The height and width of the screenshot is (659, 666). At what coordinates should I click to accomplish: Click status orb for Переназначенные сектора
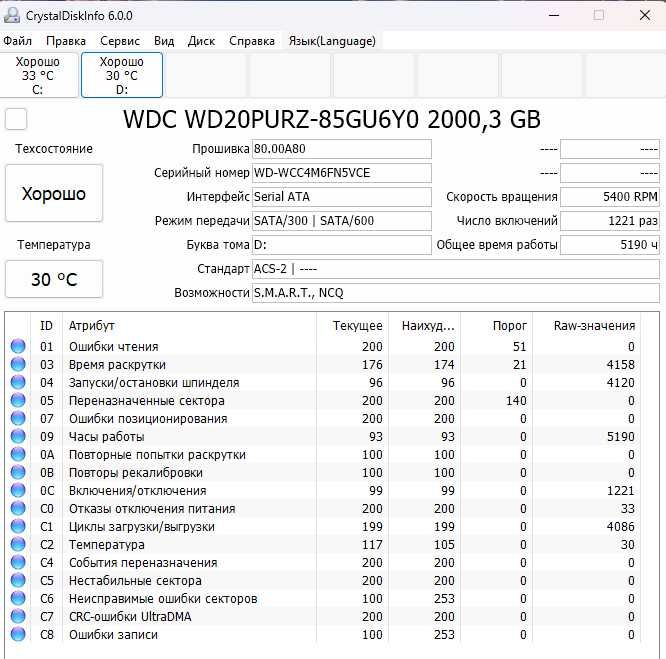18,400
